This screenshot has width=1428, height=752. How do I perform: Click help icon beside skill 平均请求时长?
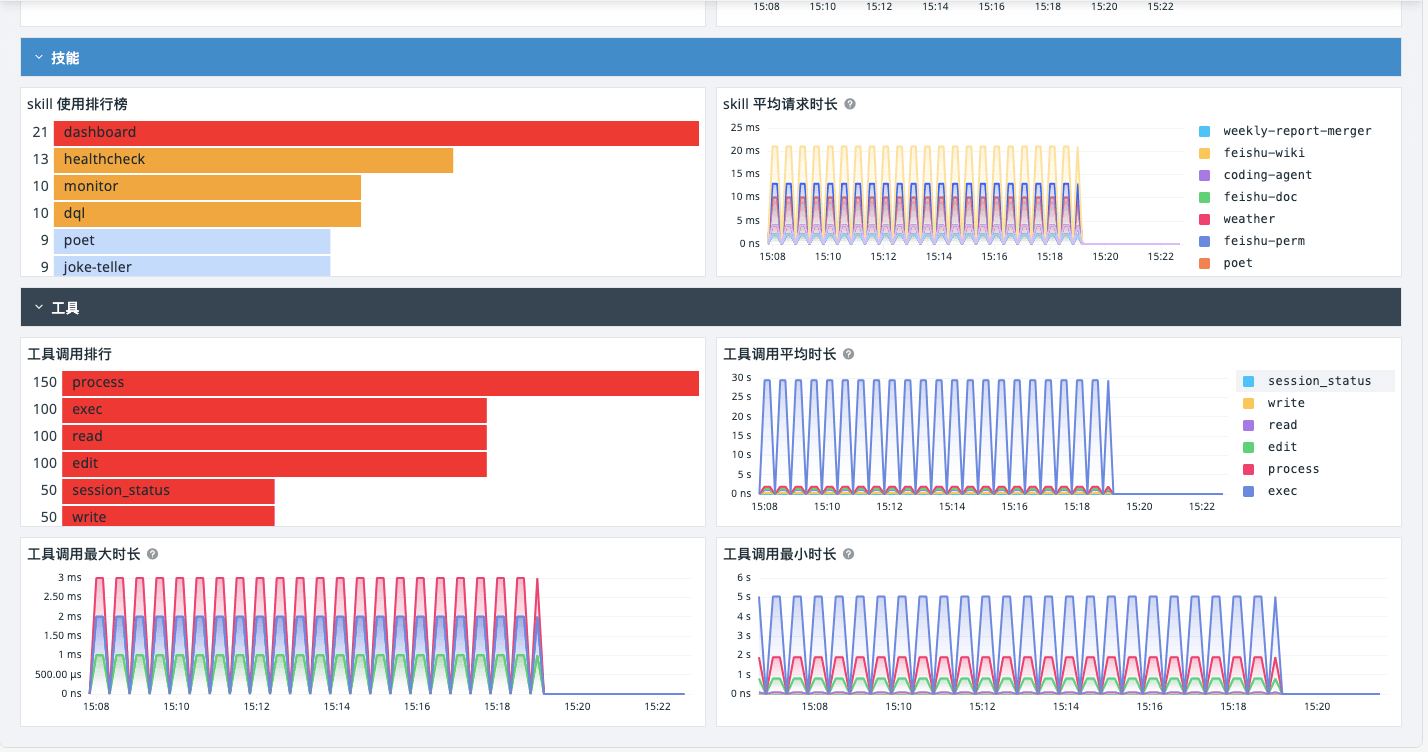point(850,104)
